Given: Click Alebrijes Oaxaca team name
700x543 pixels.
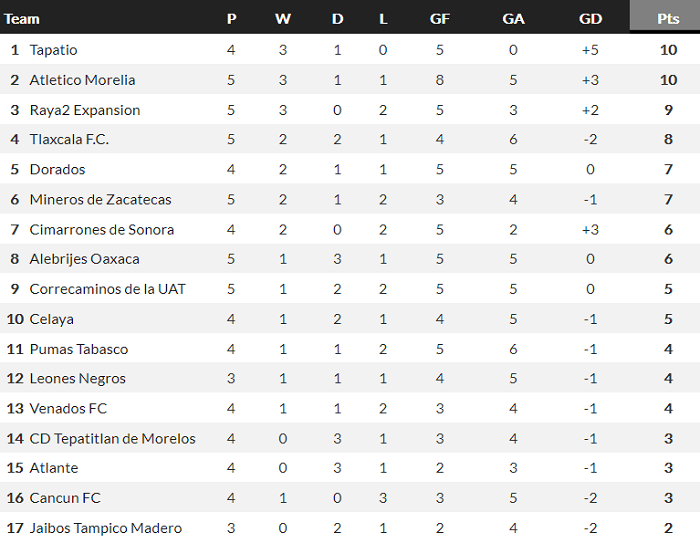Looking at the screenshot, I should coord(84,259).
